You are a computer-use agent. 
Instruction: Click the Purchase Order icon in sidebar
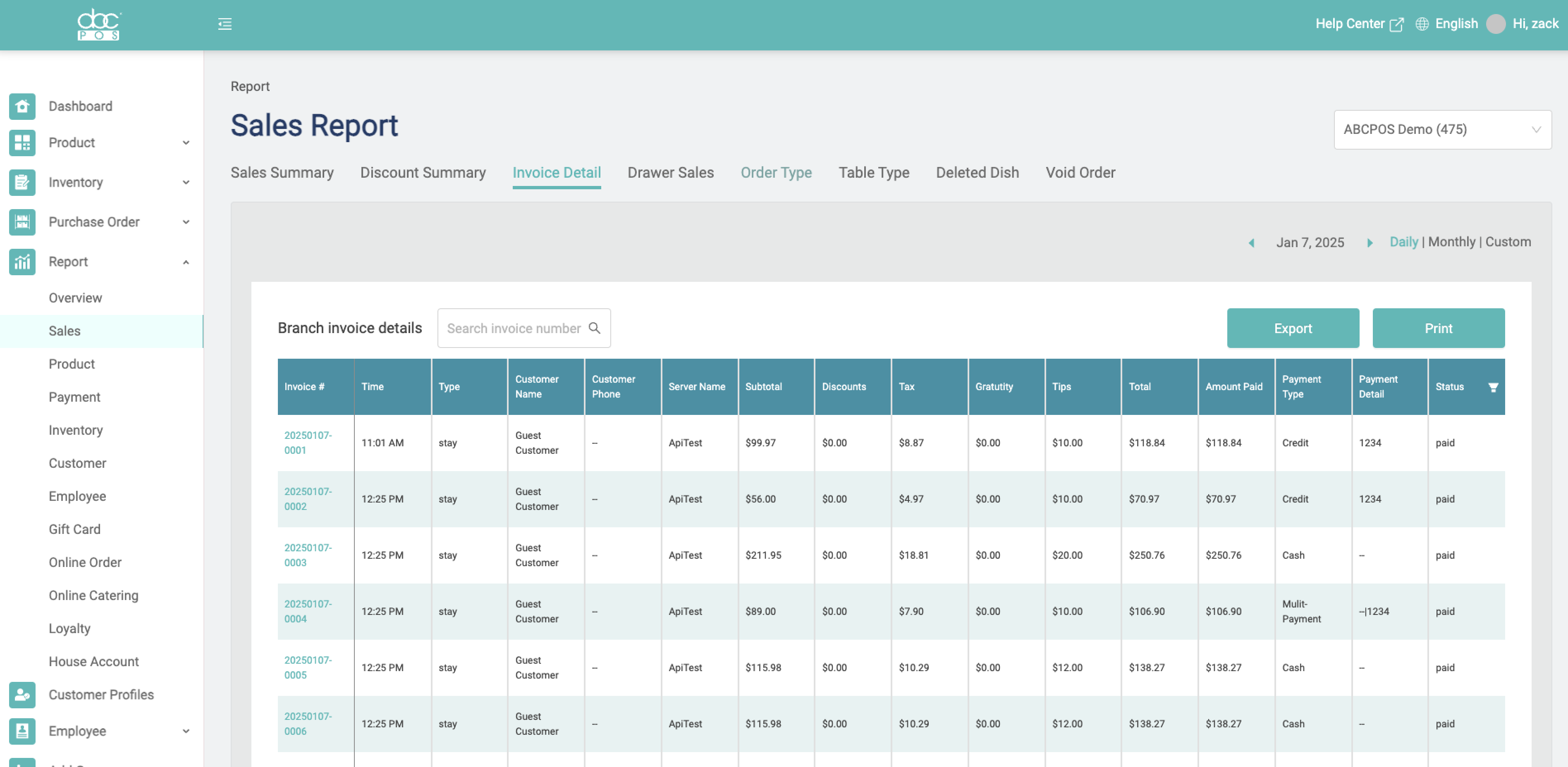22,222
